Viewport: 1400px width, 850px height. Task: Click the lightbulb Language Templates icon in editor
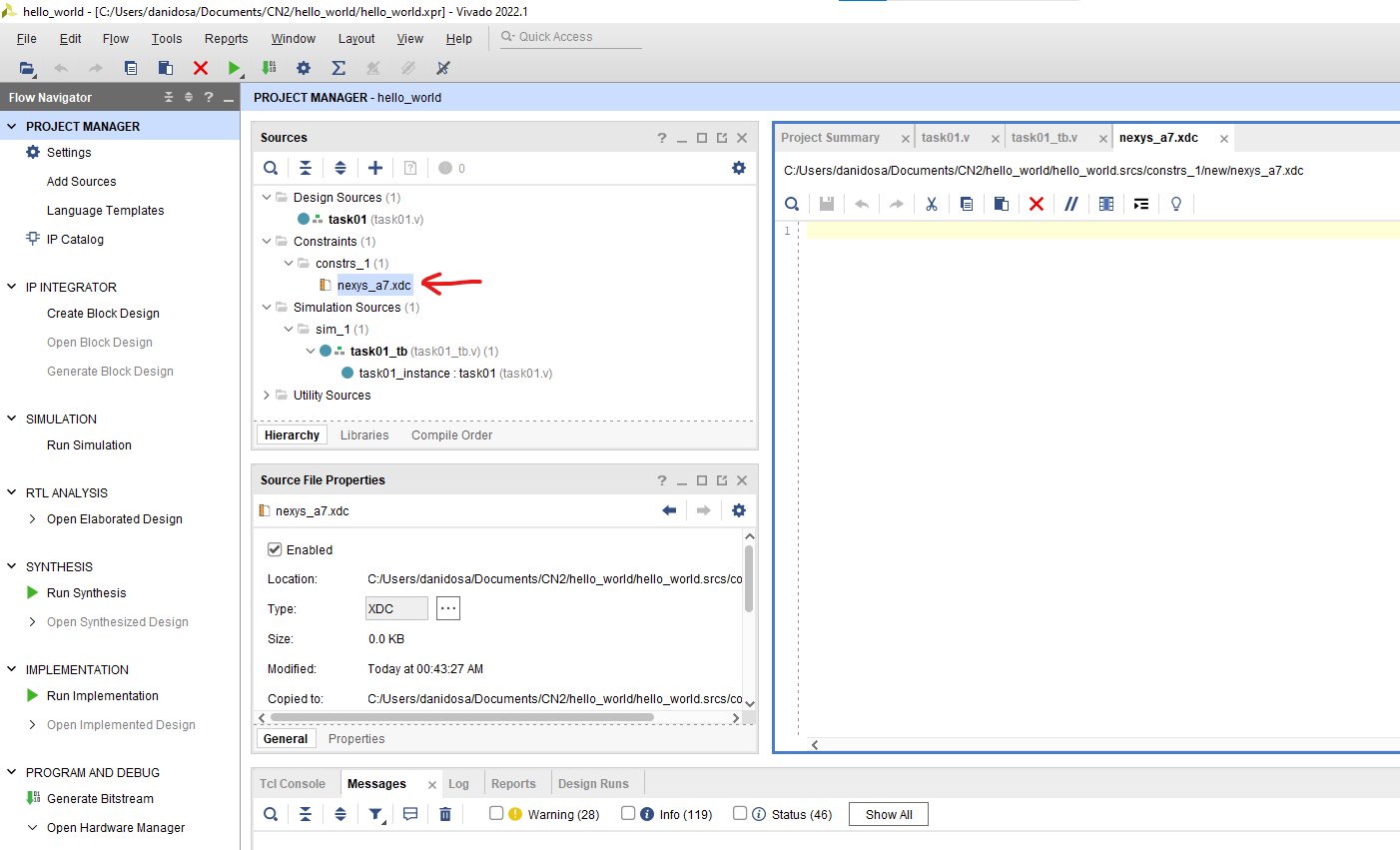click(1176, 204)
